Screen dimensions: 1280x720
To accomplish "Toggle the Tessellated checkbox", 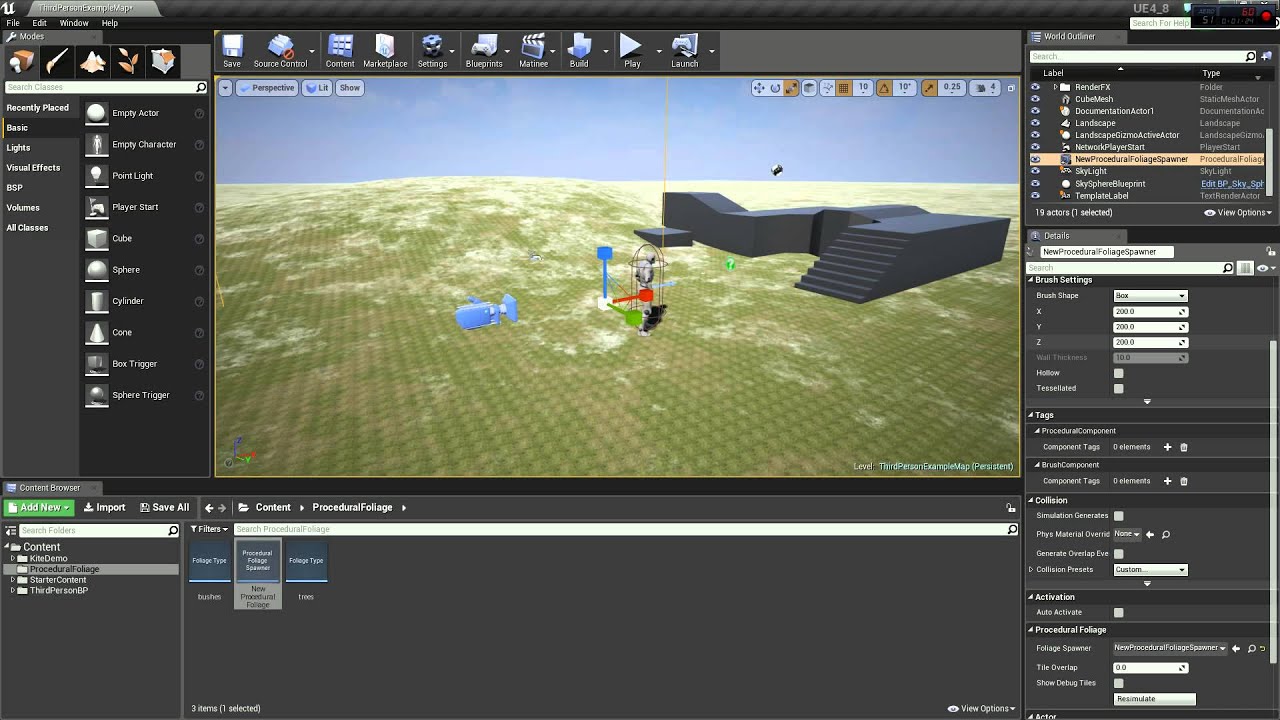I will [x=1119, y=388].
